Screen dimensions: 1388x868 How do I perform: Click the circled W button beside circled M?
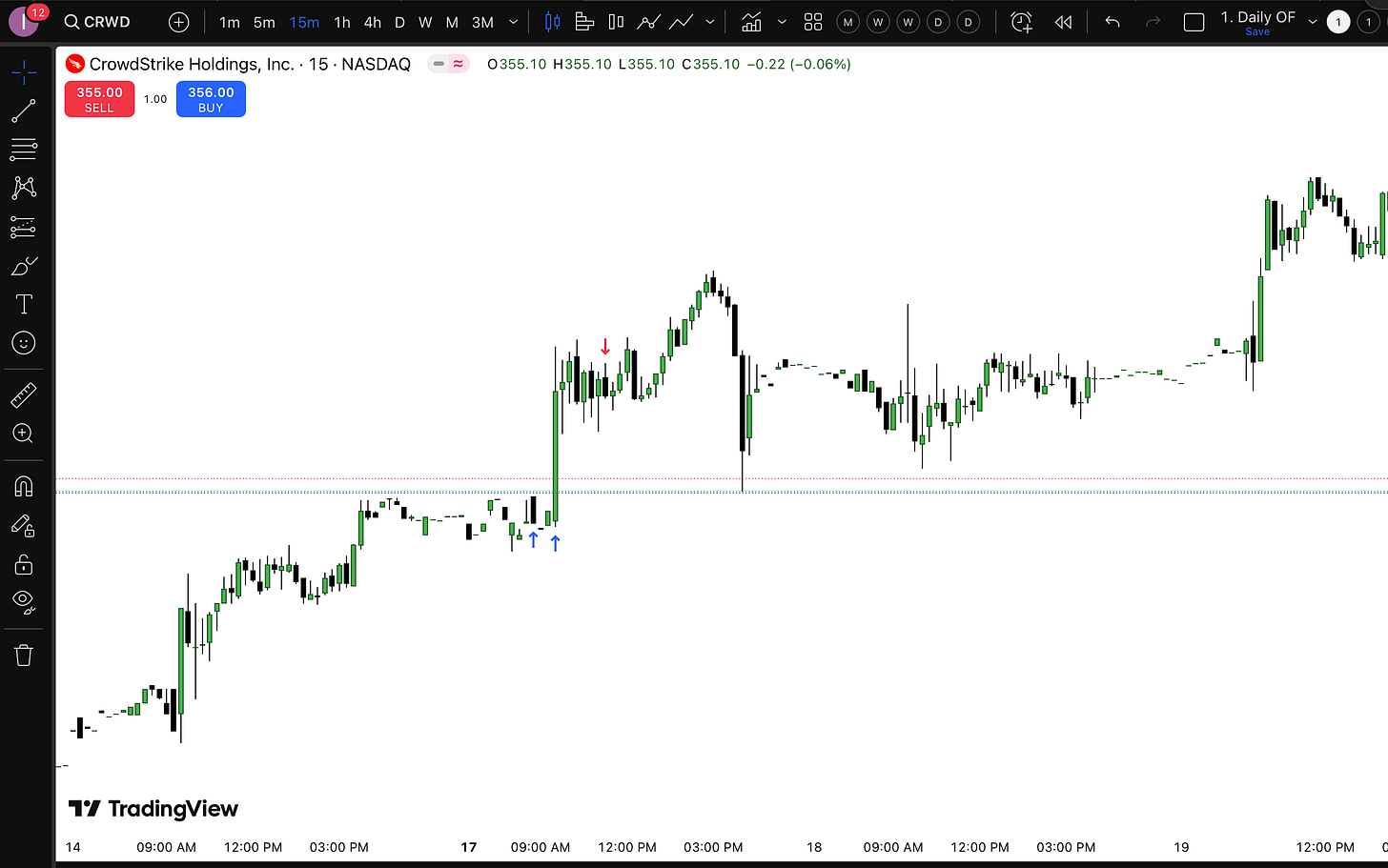(878, 22)
